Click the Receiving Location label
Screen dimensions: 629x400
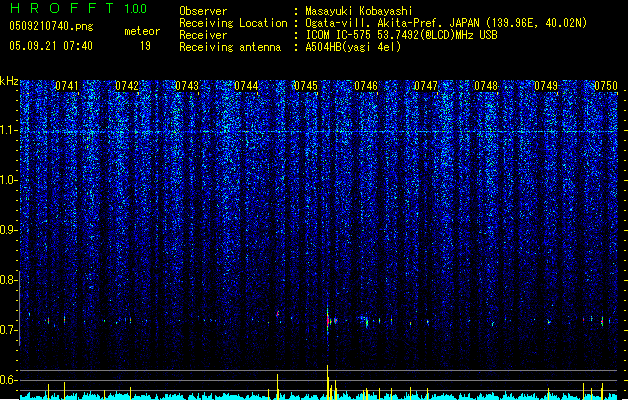coord(233,23)
